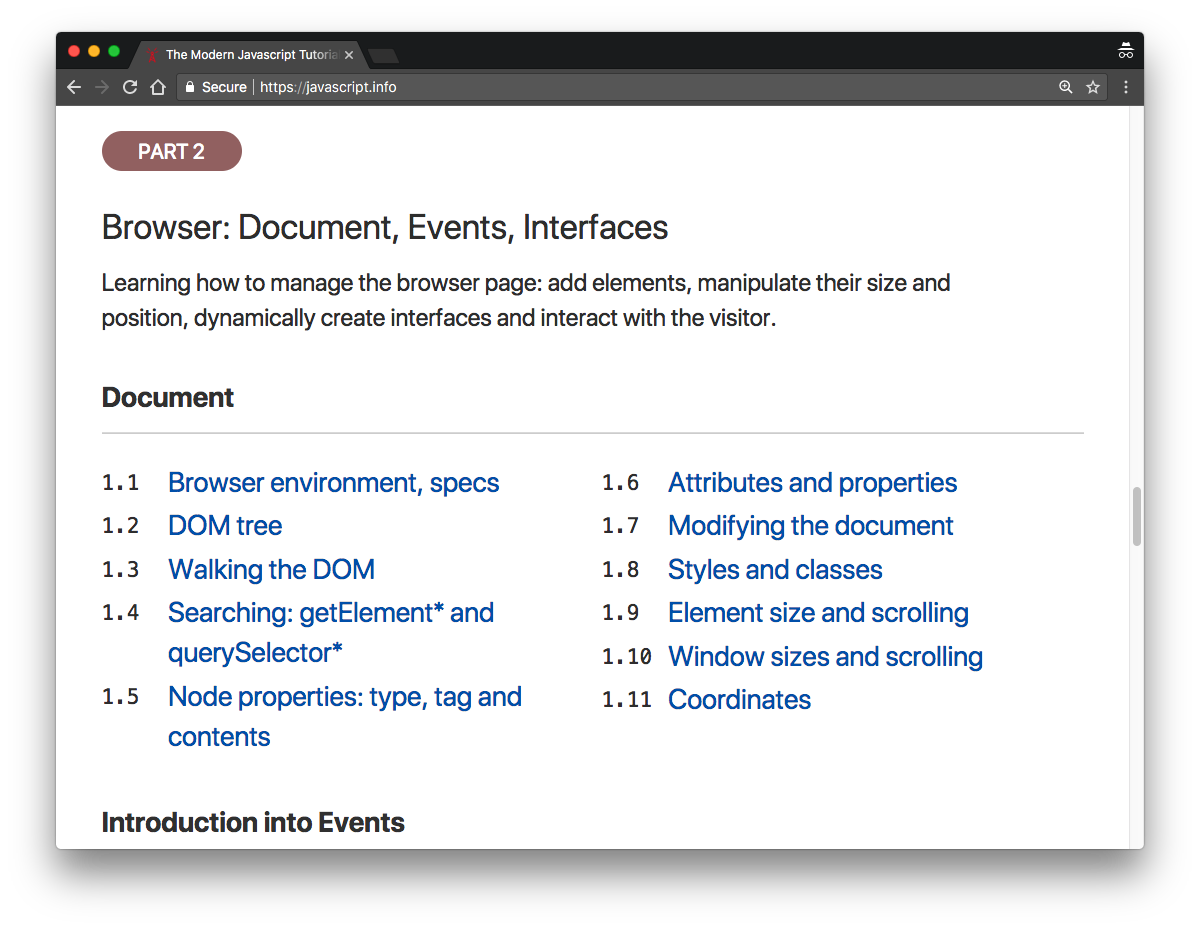Open Searching: getElement* and querySelector* chapter
Image resolution: width=1200 pixels, height=929 pixels.
331,632
